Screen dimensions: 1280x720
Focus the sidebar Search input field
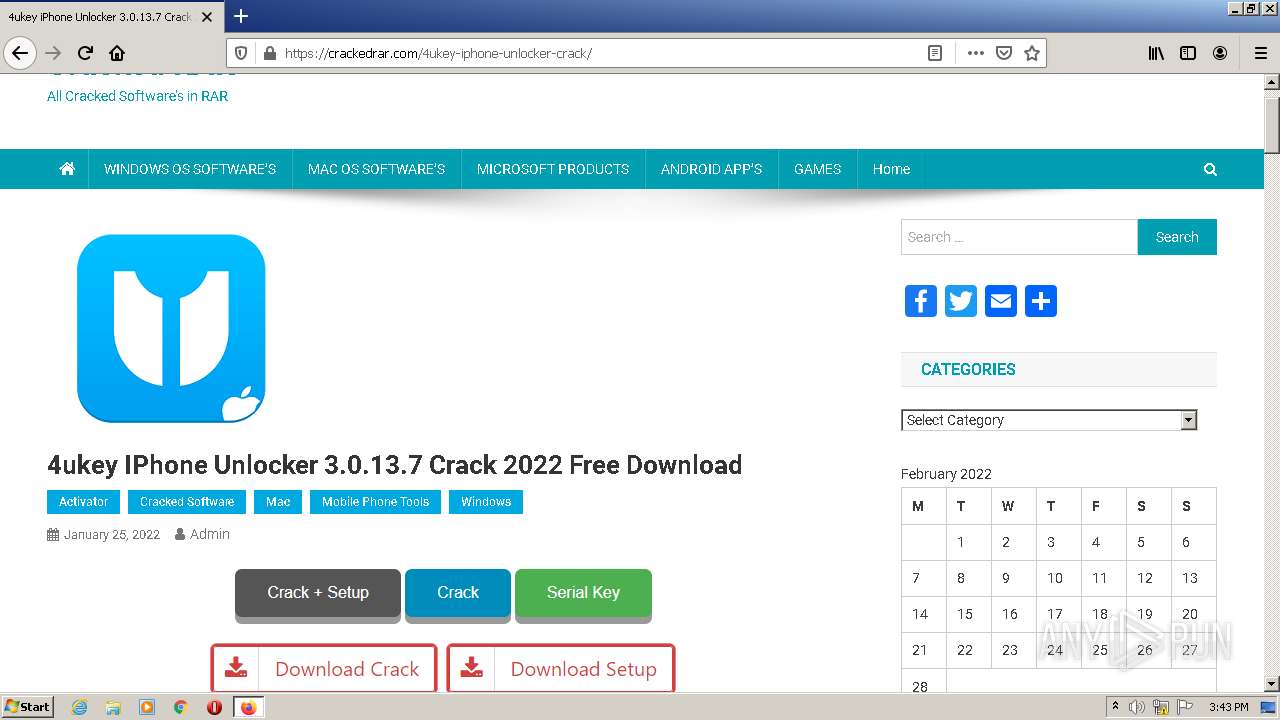(x=1019, y=237)
